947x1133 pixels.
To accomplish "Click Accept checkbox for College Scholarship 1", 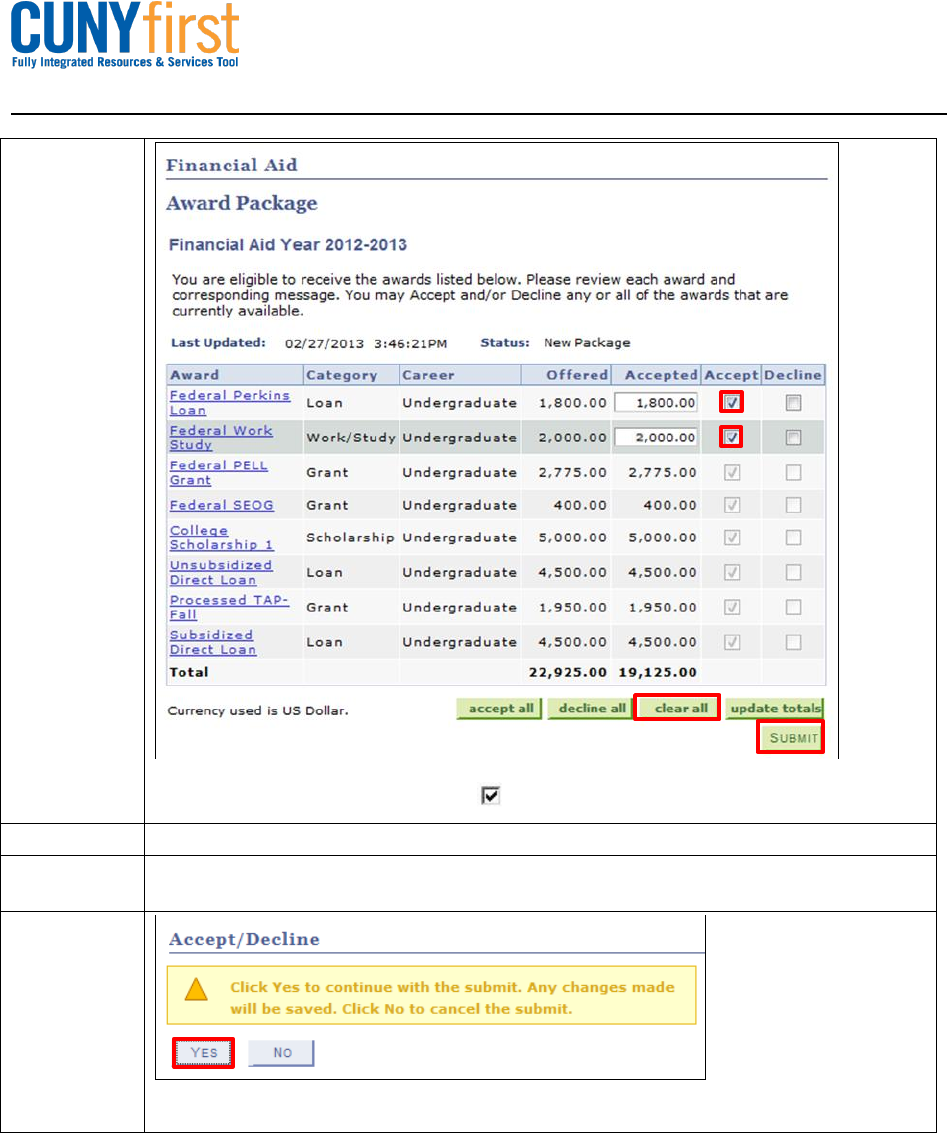I will (732, 538).
